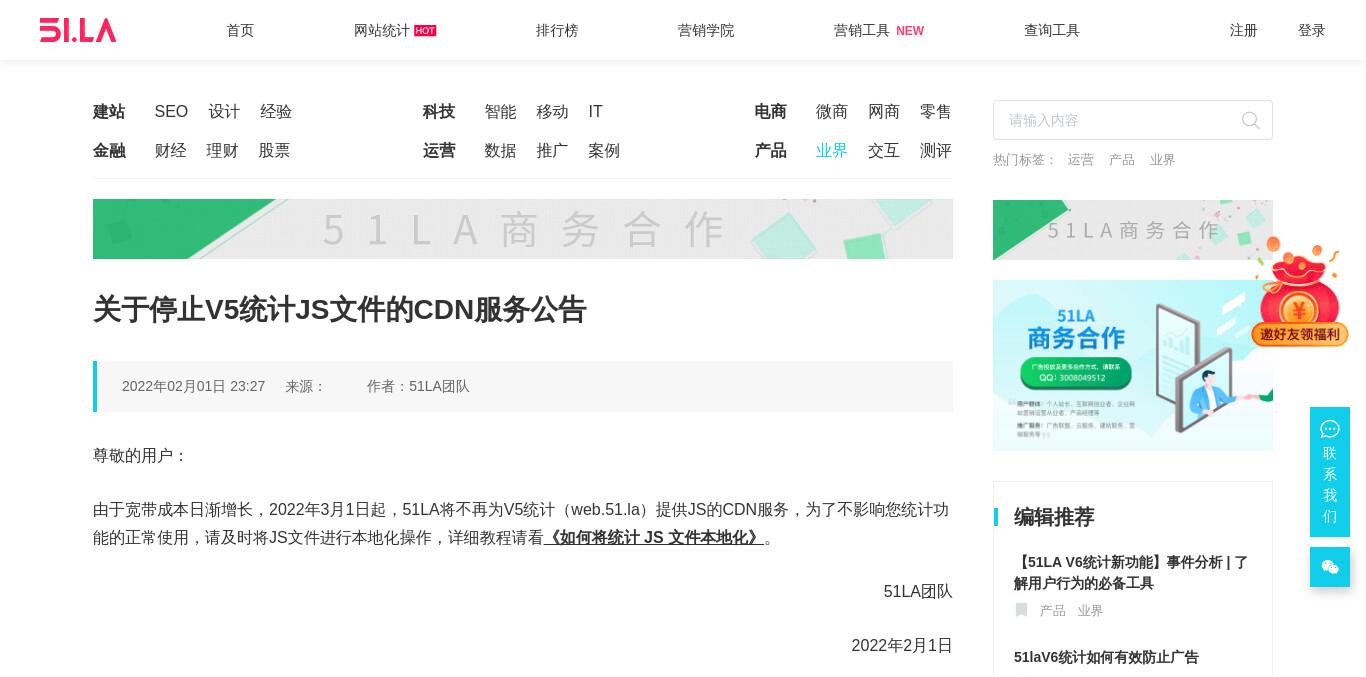
Task: Click the 51.LA logo
Action: pyautogui.click(x=78, y=30)
